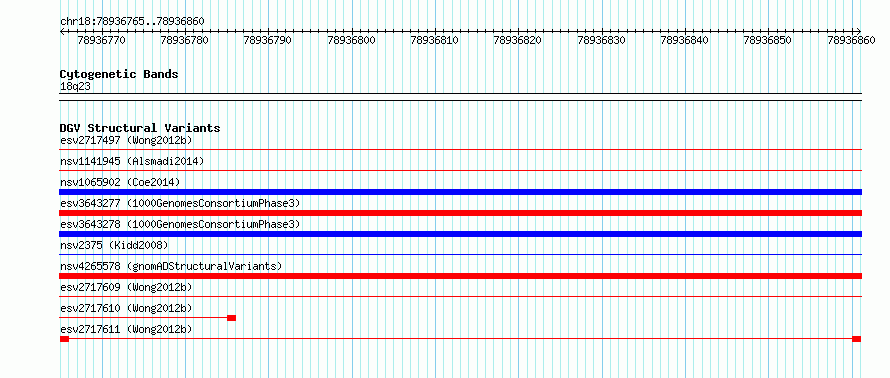Click ruler position 78936860
This screenshot has height=378, width=890.
(x=851, y=40)
